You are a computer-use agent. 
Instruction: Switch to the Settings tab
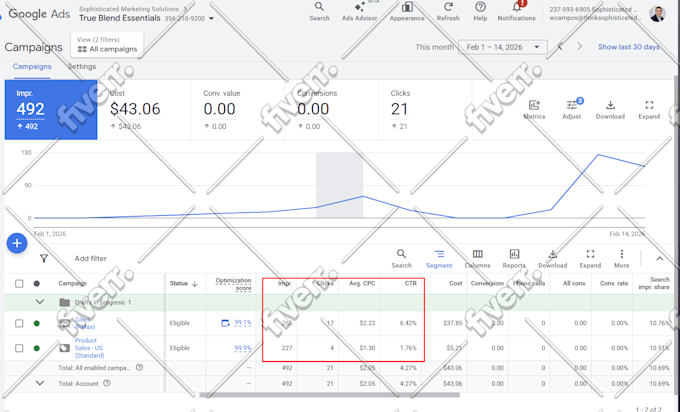tap(82, 66)
